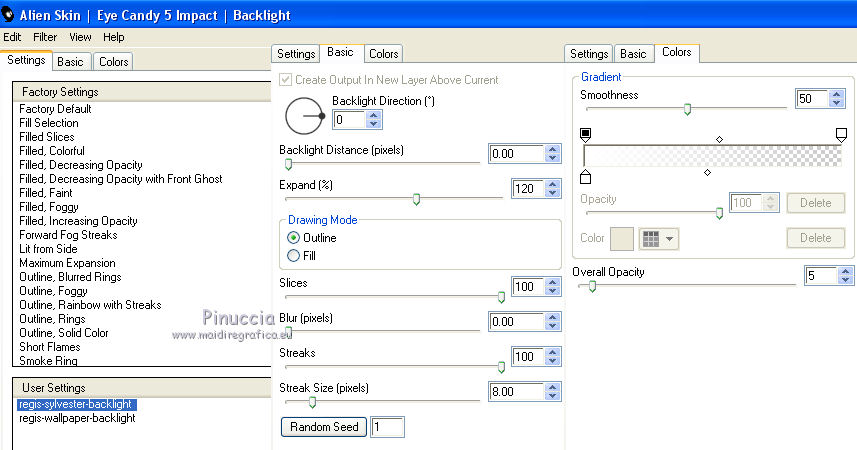Click the Smoothness slider handle
The height and width of the screenshot is (450, 857).
688,109
